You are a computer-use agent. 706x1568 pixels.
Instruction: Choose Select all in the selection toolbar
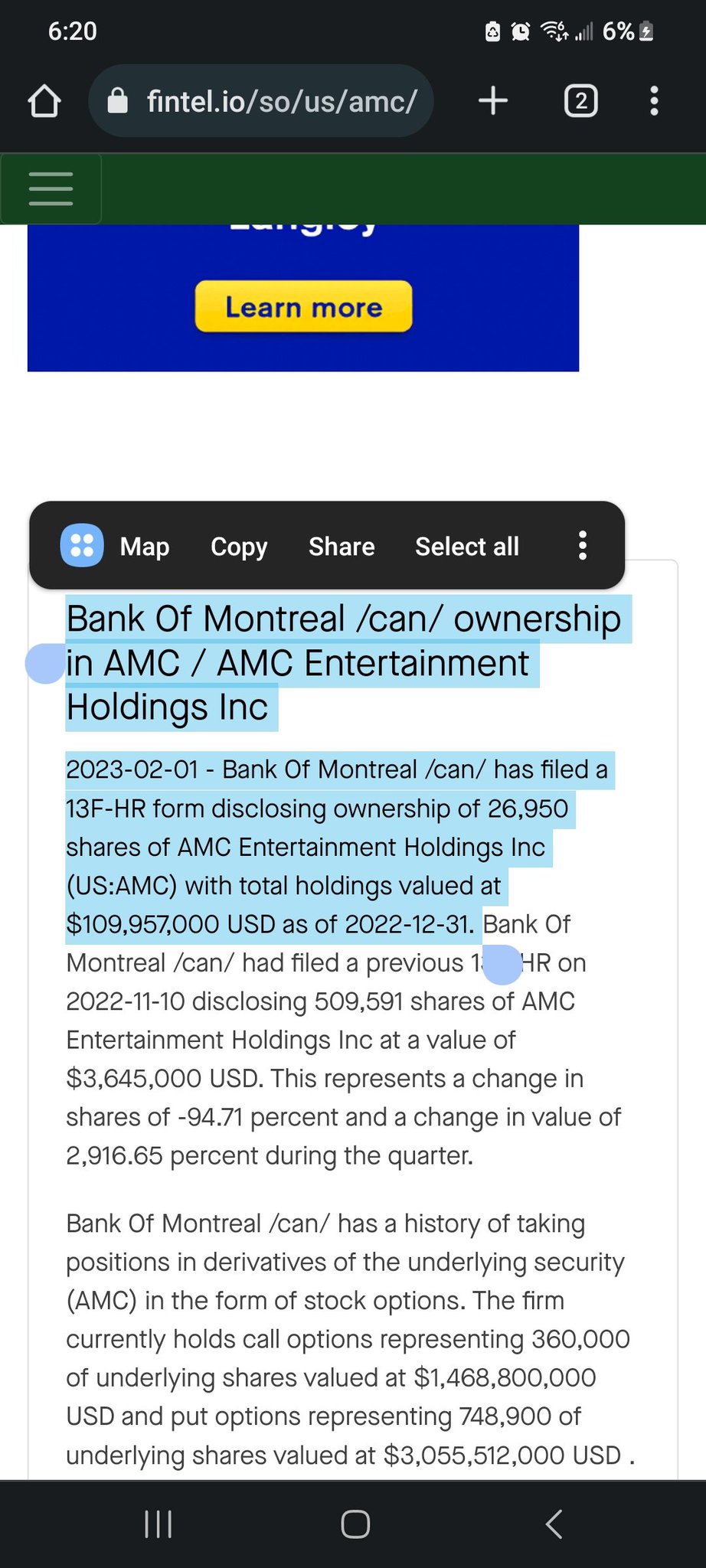467,547
